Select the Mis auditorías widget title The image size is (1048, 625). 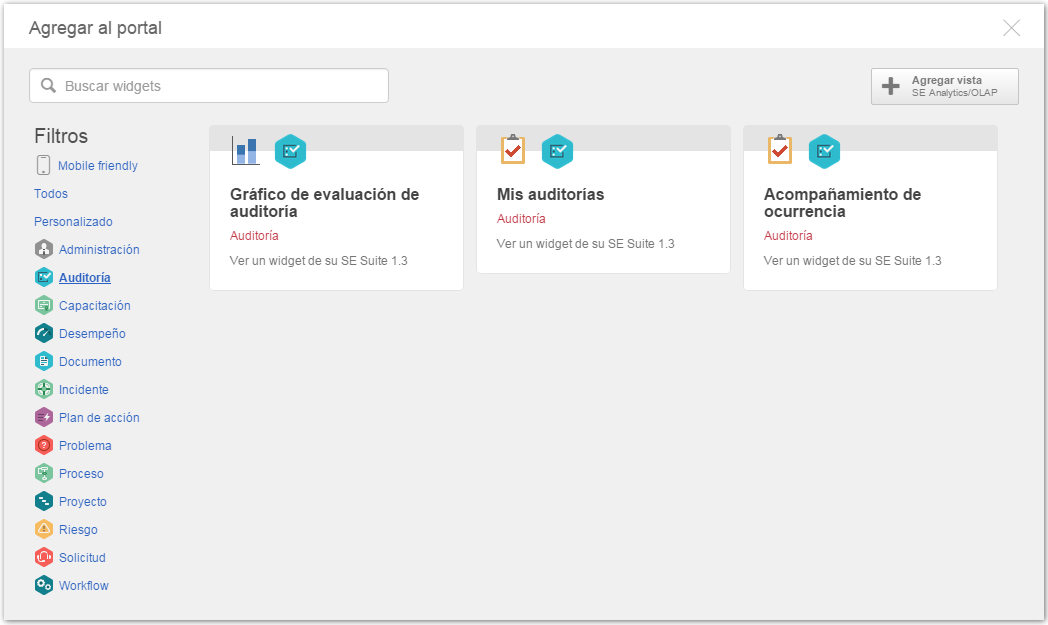click(x=550, y=195)
